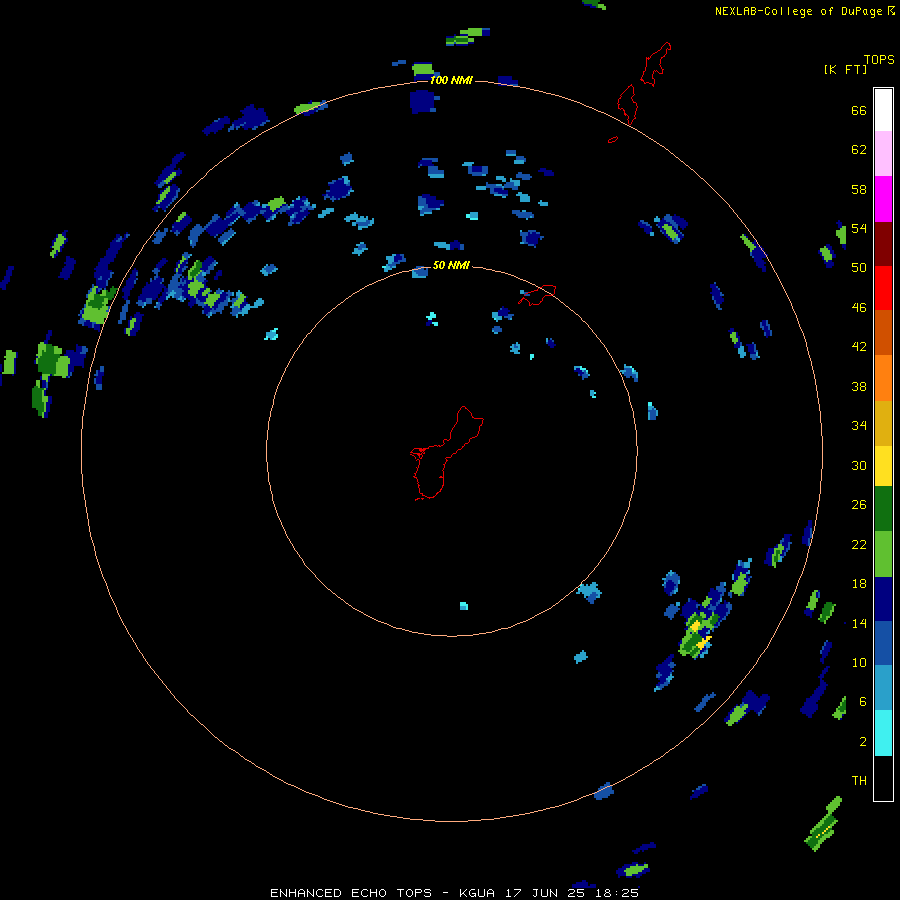
Task: Click the TOPS legend title
Action: 879,60
